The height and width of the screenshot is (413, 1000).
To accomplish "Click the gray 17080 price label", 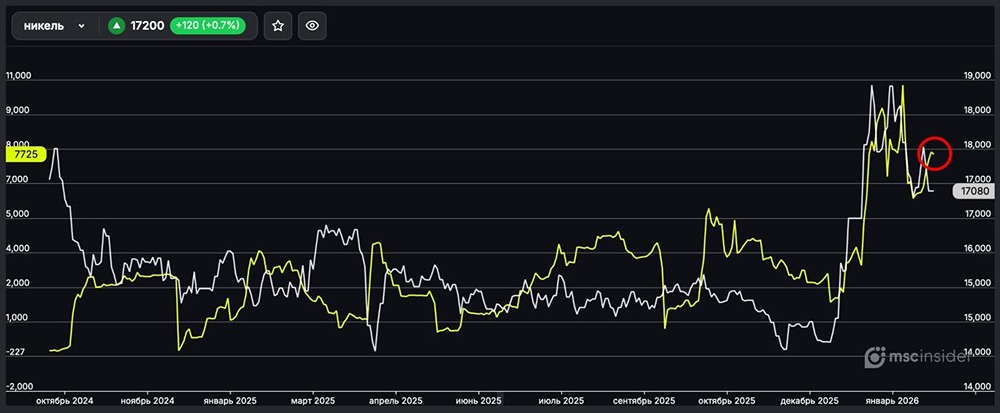I will (x=973, y=190).
